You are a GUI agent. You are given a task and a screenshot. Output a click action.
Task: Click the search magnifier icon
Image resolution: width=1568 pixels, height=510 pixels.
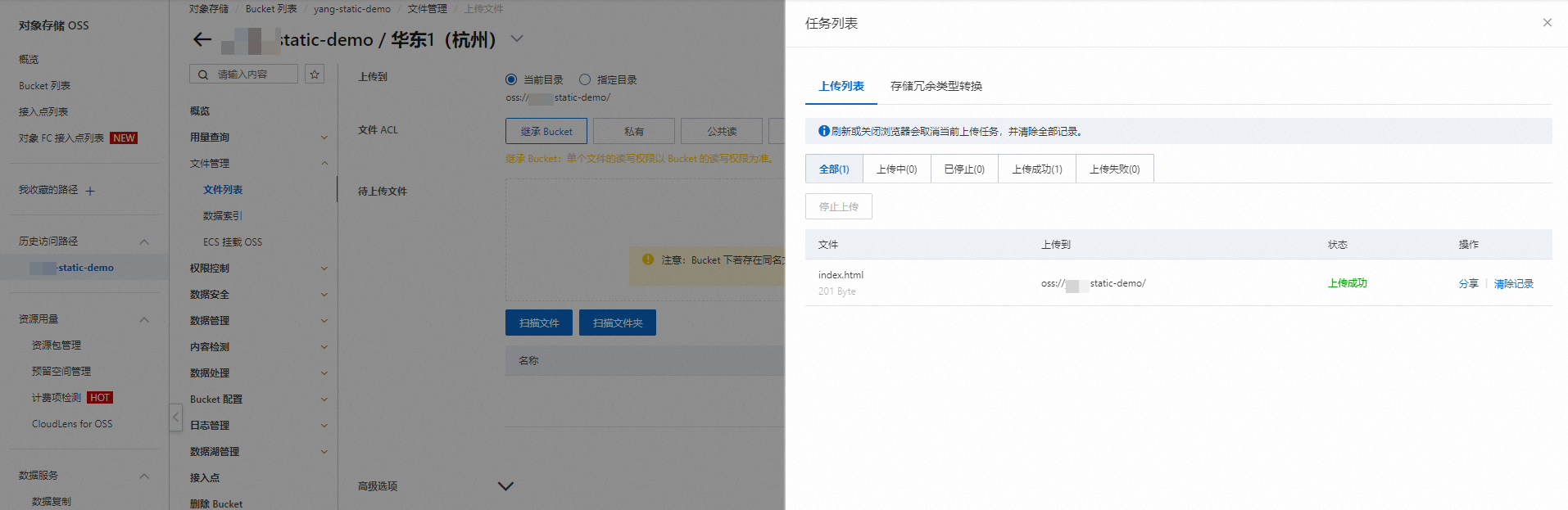[x=203, y=74]
